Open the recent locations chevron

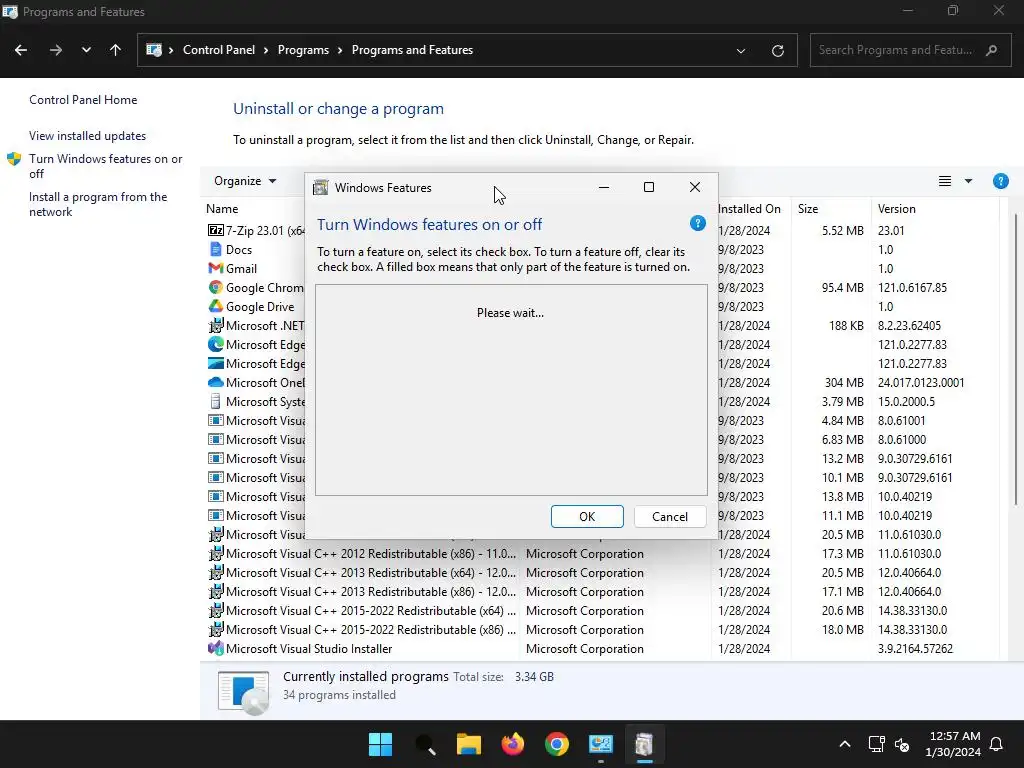86,50
